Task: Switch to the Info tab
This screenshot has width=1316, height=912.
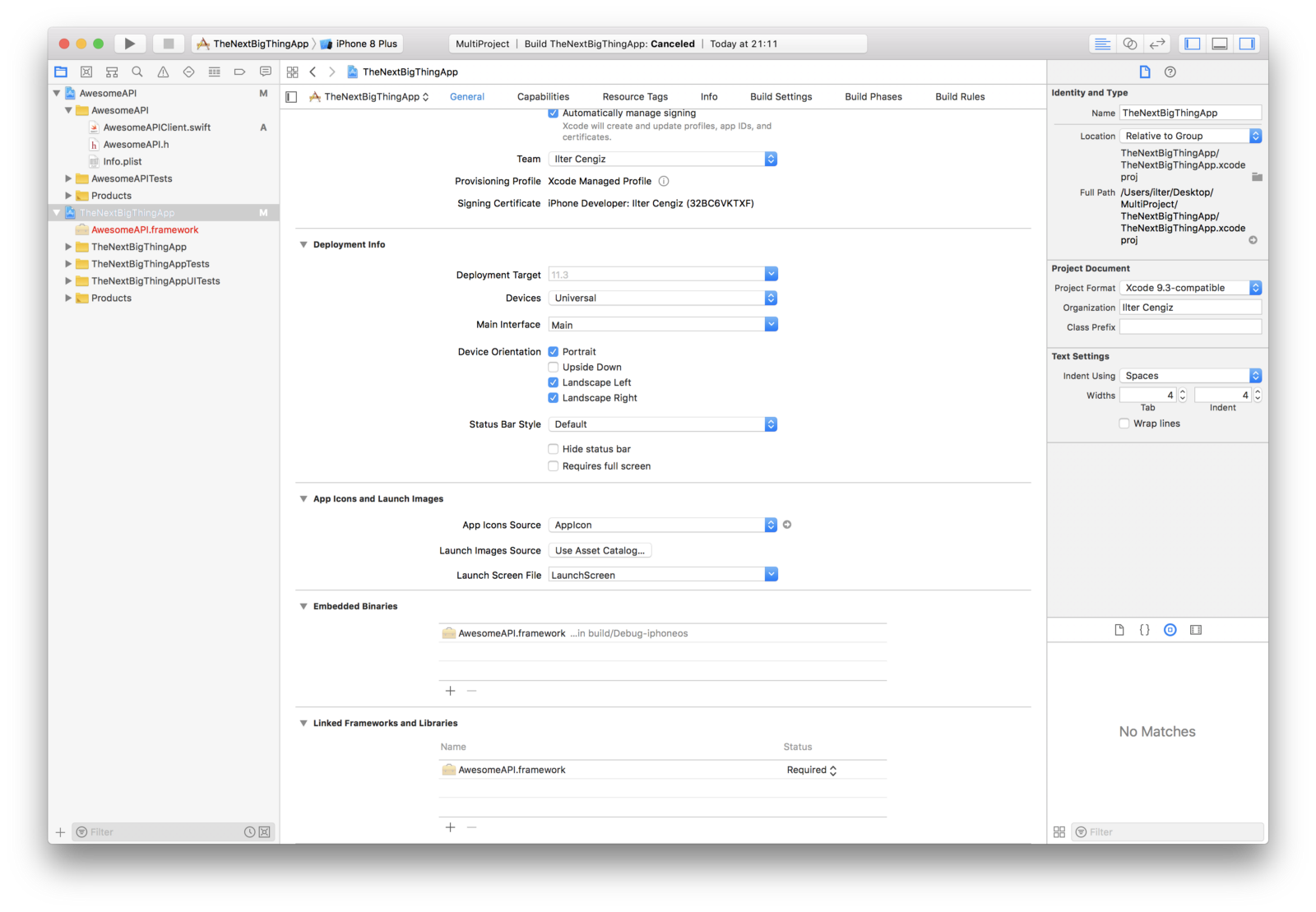Action: click(709, 97)
